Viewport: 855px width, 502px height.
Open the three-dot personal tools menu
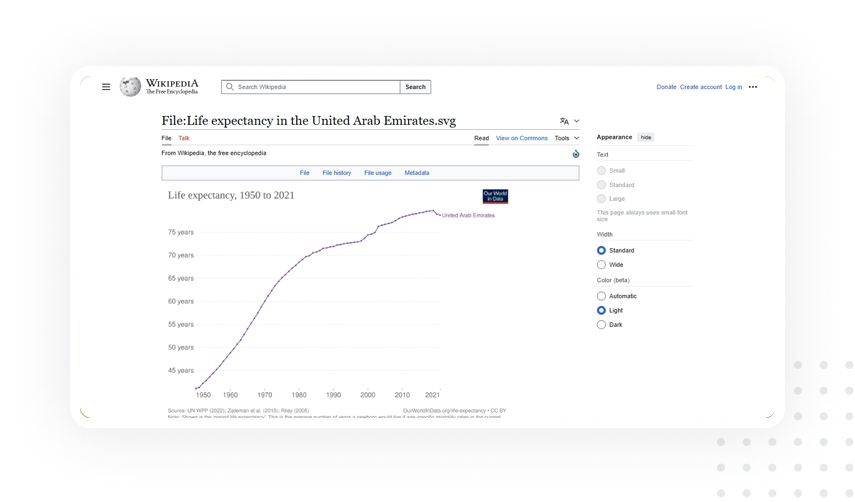(x=753, y=87)
